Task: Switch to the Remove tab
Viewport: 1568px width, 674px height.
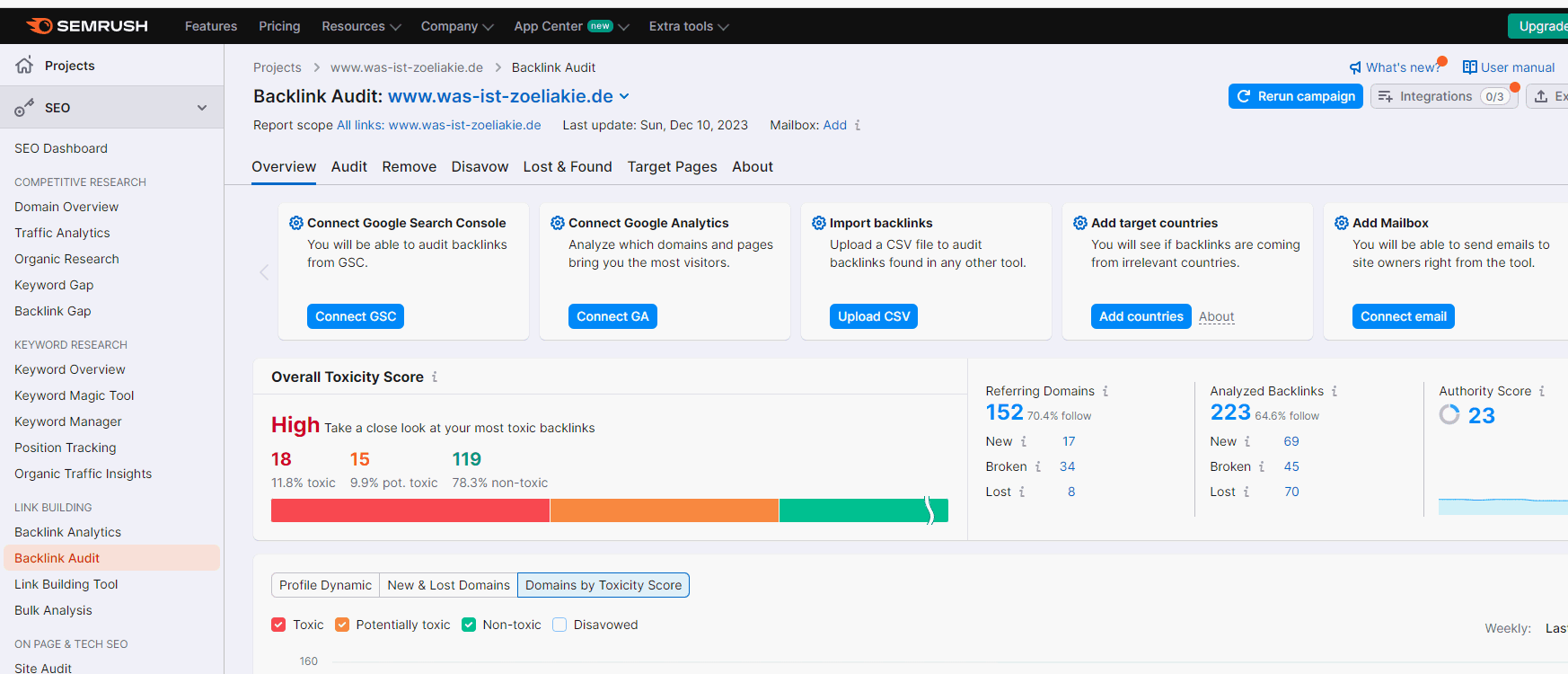Action: pos(410,166)
